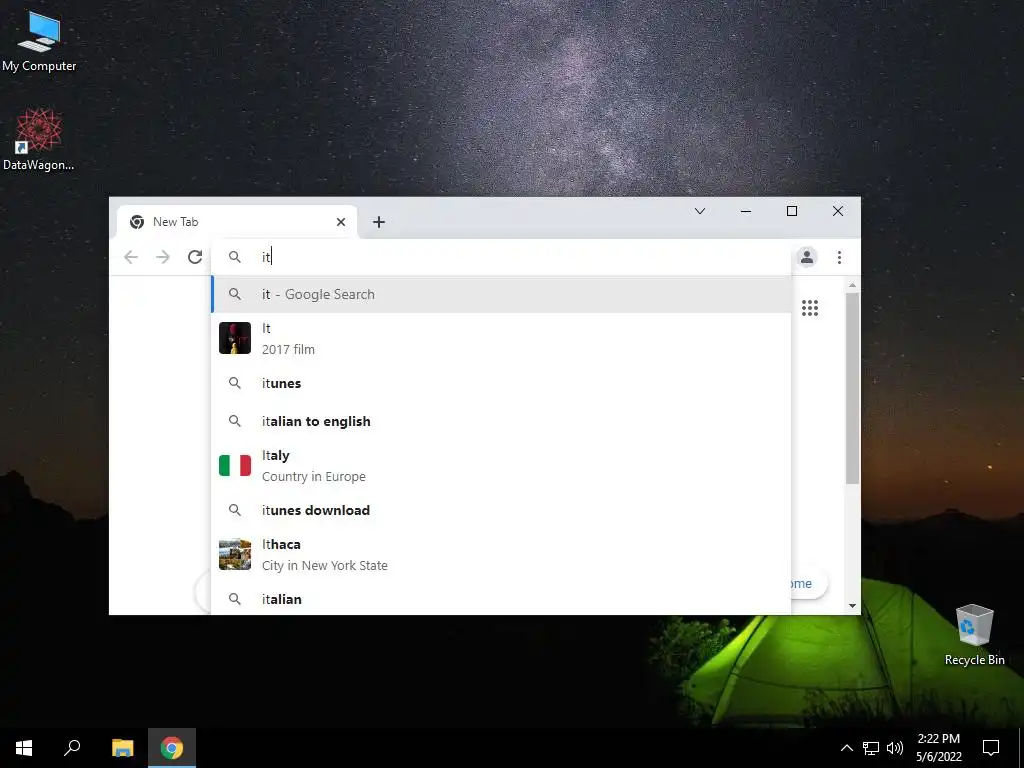Reload the page in Chrome
1024x768 pixels.
[x=195, y=257]
